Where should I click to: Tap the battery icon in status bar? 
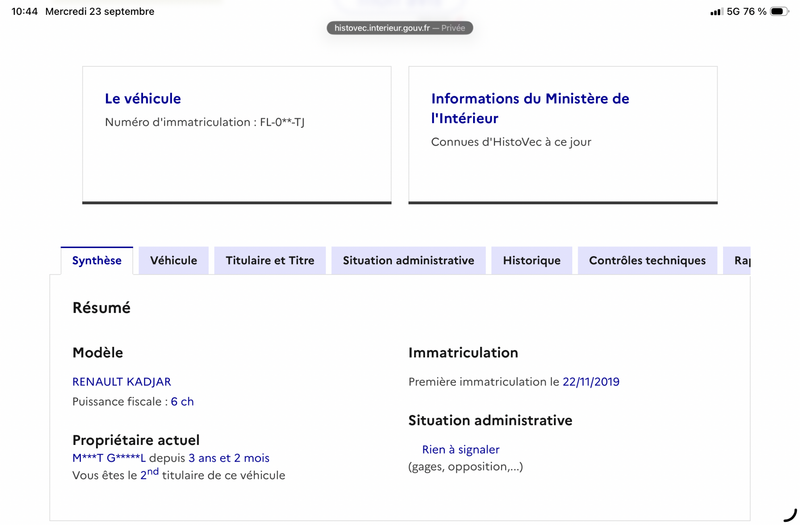pyautogui.click(x=779, y=11)
